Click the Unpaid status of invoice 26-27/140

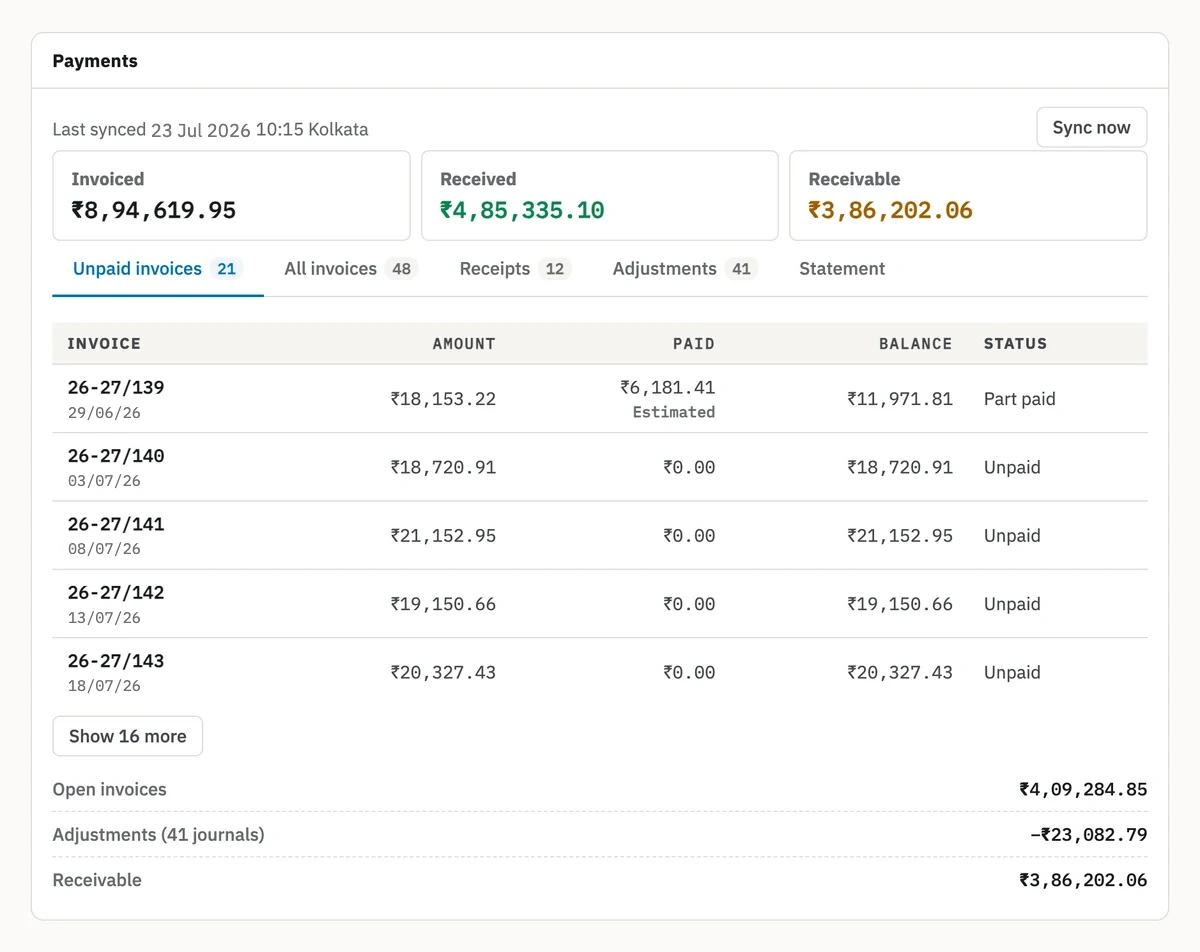click(x=1012, y=467)
